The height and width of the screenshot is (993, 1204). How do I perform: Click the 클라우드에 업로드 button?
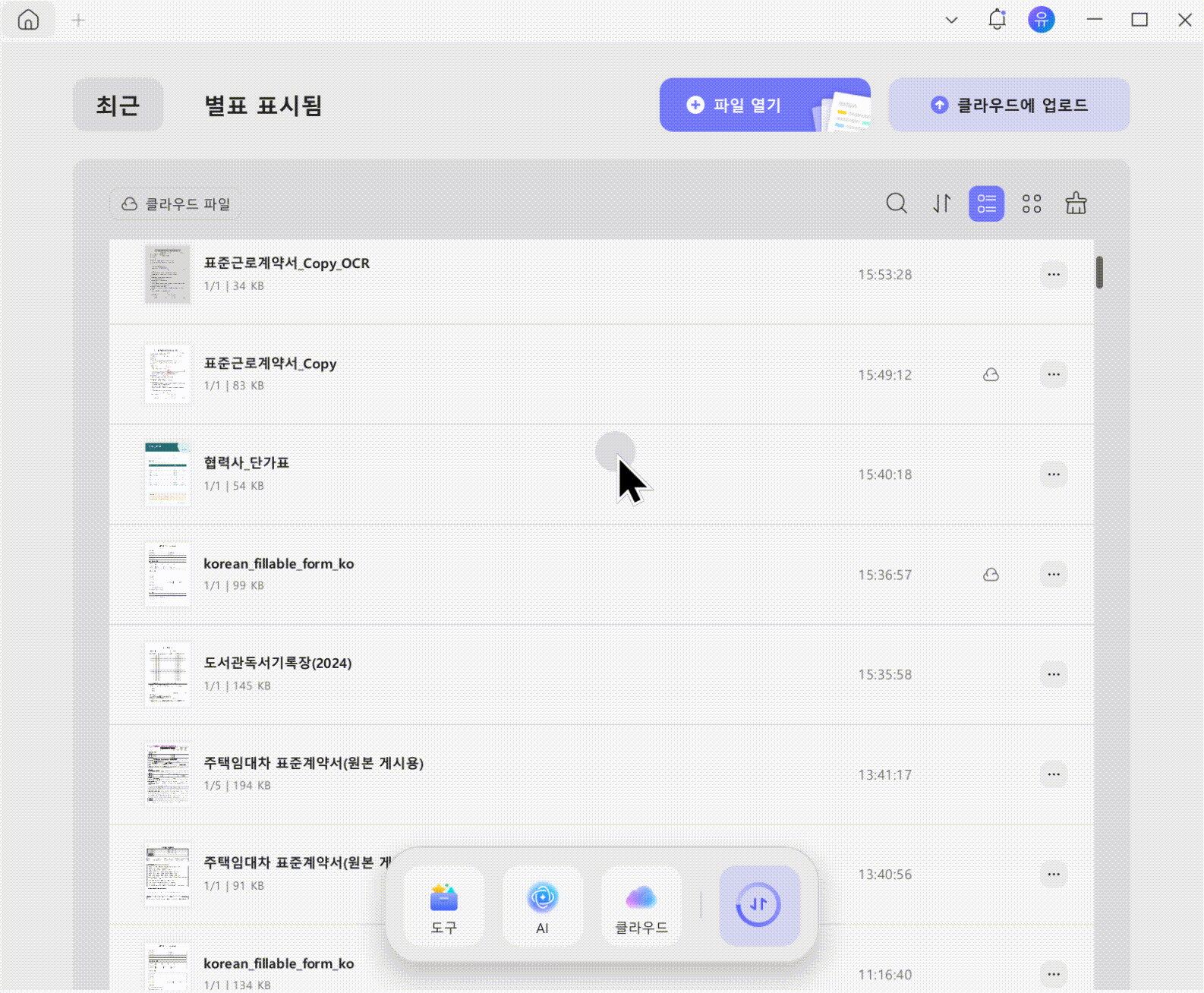click(x=1009, y=105)
